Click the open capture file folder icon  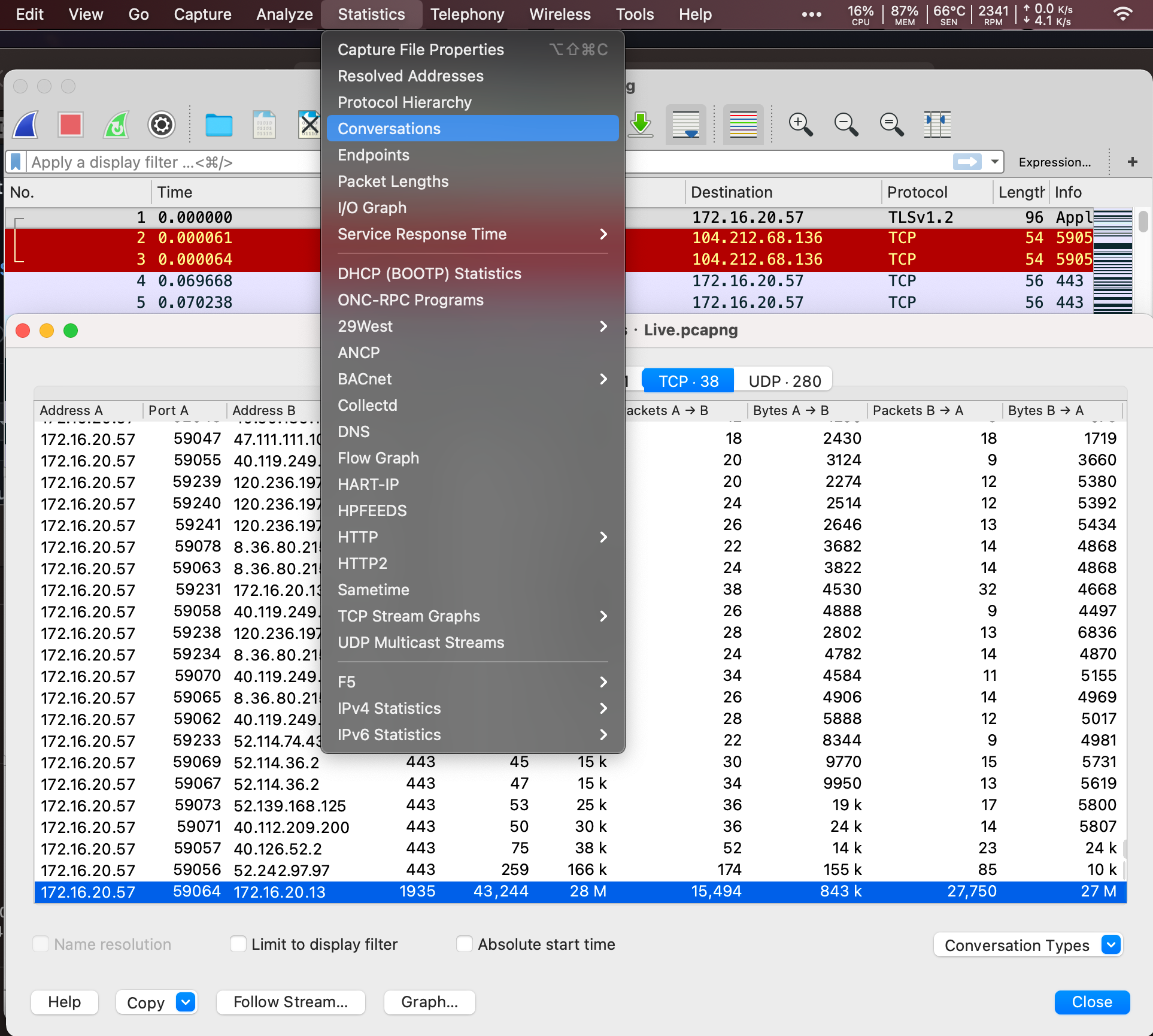219,125
